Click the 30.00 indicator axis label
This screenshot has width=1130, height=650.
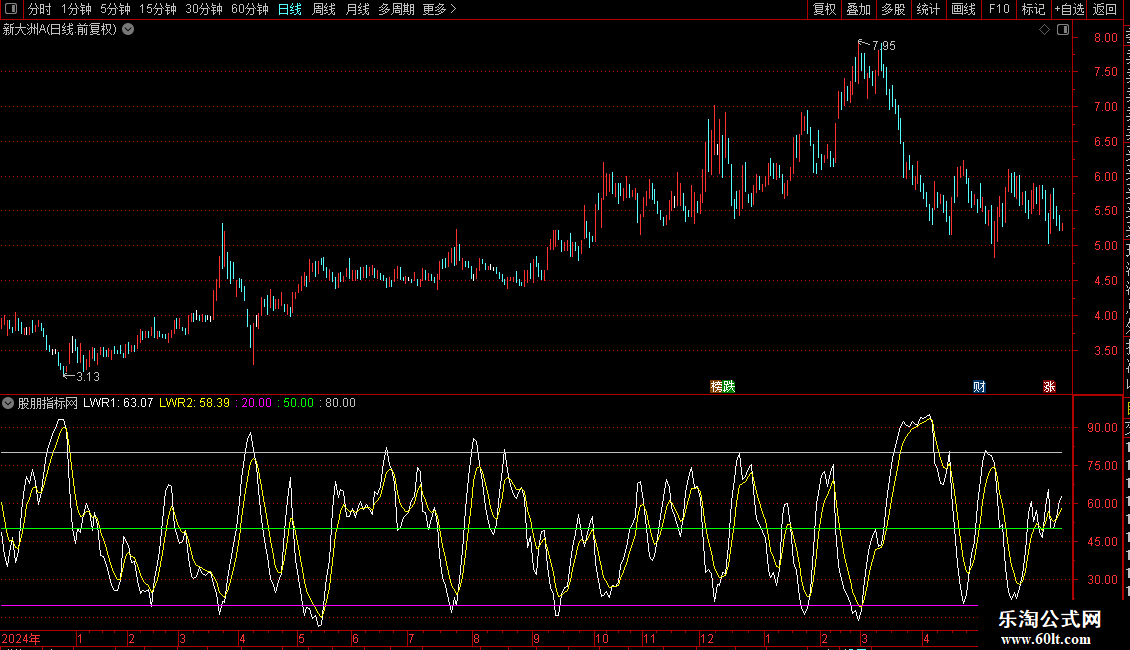(1103, 579)
